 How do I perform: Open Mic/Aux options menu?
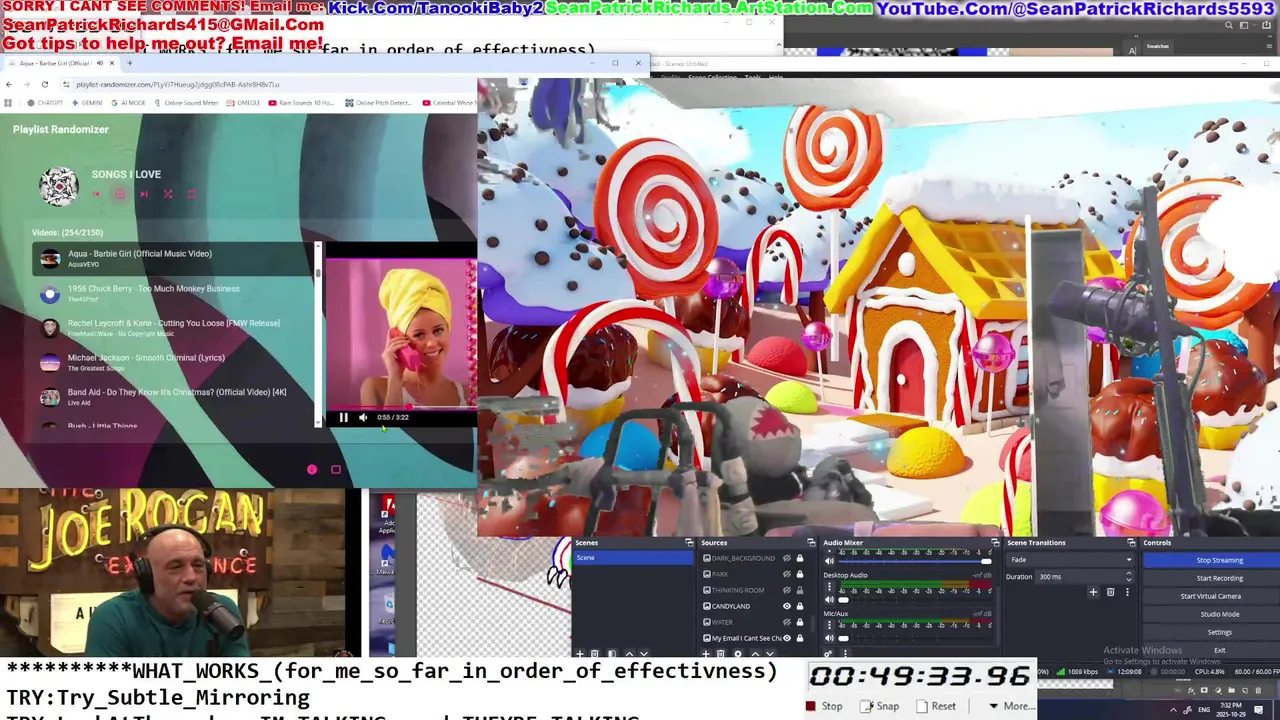click(829, 627)
